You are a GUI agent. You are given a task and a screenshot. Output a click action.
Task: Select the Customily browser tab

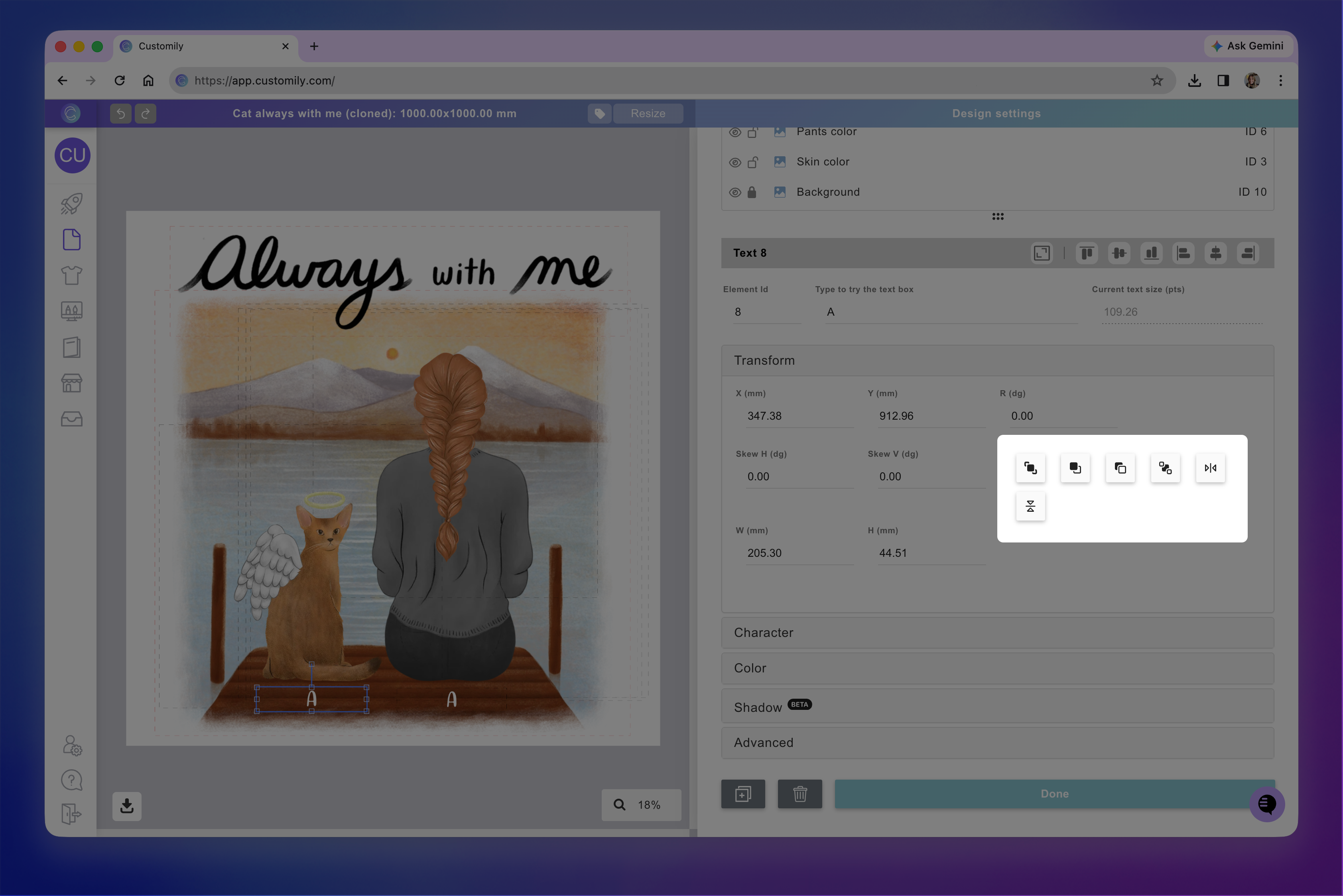pyautogui.click(x=206, y=46)
